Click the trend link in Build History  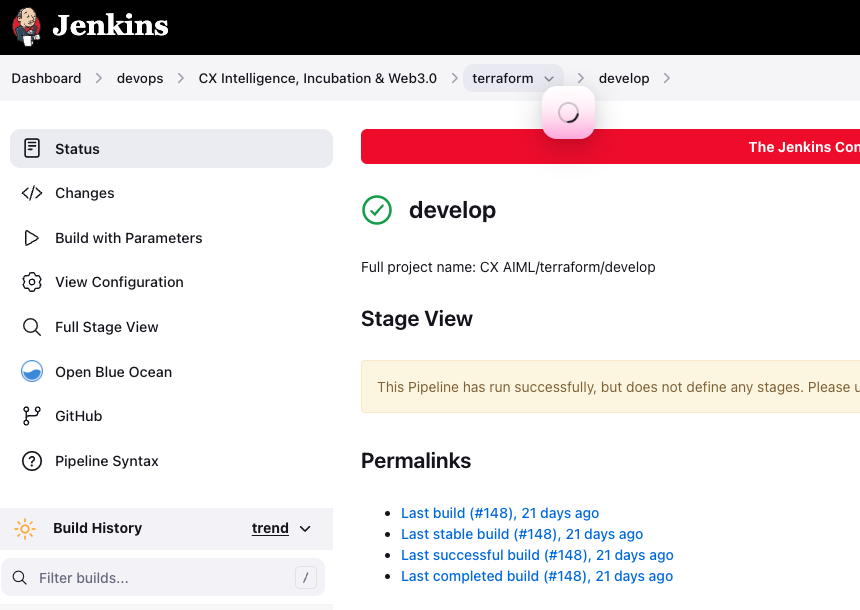pyautogui.click(x=270, y=528)
